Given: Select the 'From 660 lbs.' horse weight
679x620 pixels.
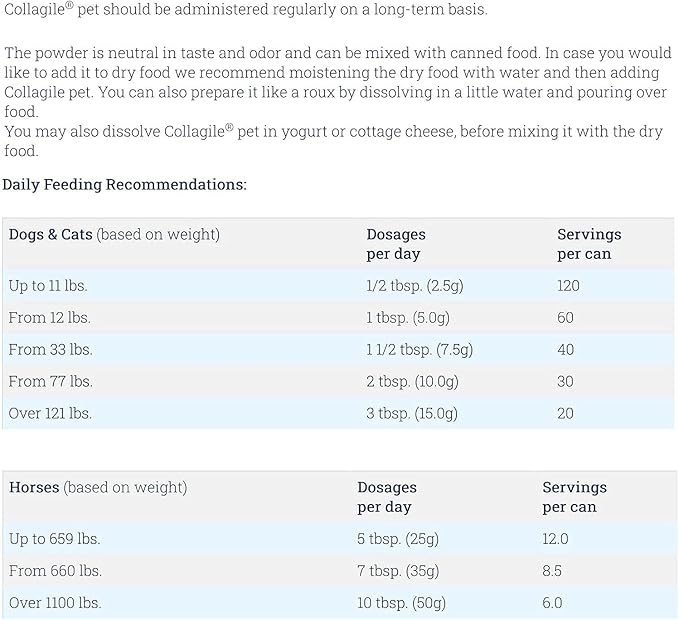Looking at the screenshot, I should coord(56,572).
